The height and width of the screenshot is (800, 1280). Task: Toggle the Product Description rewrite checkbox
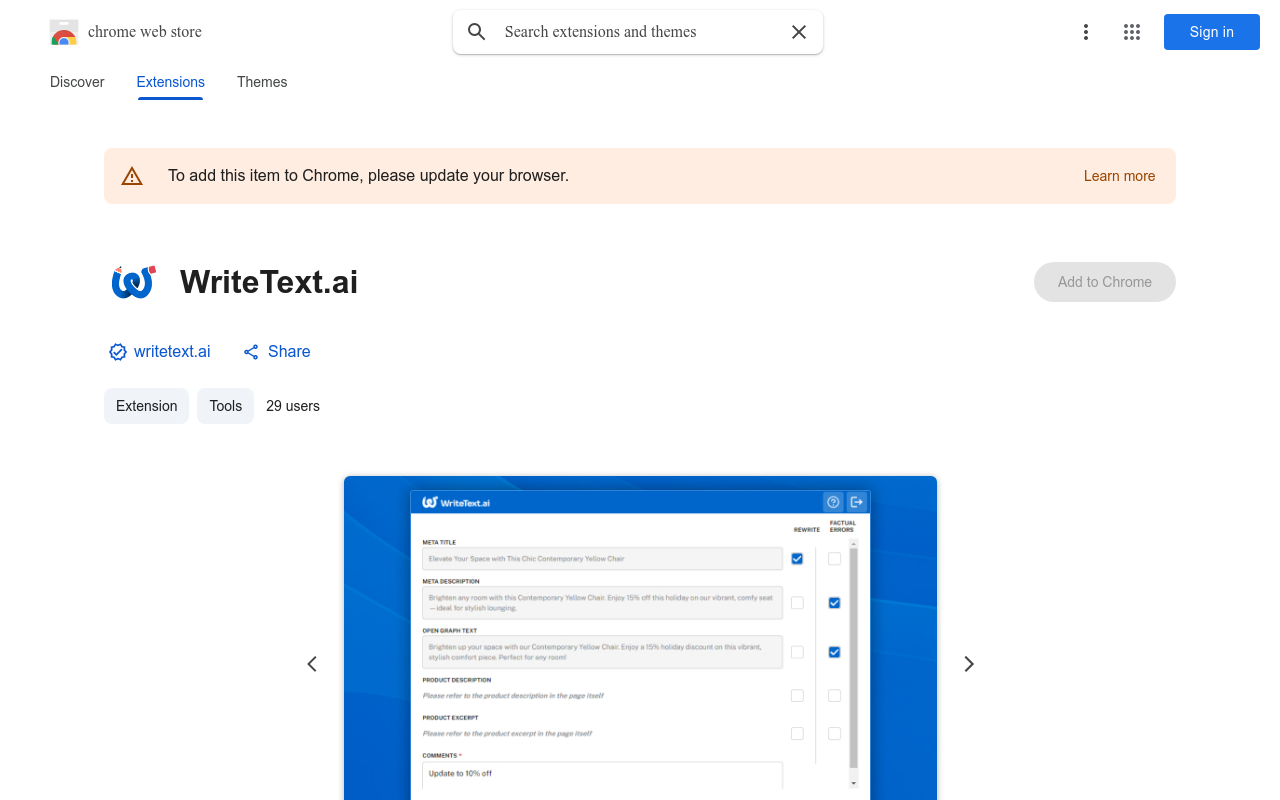click(797, 696)
